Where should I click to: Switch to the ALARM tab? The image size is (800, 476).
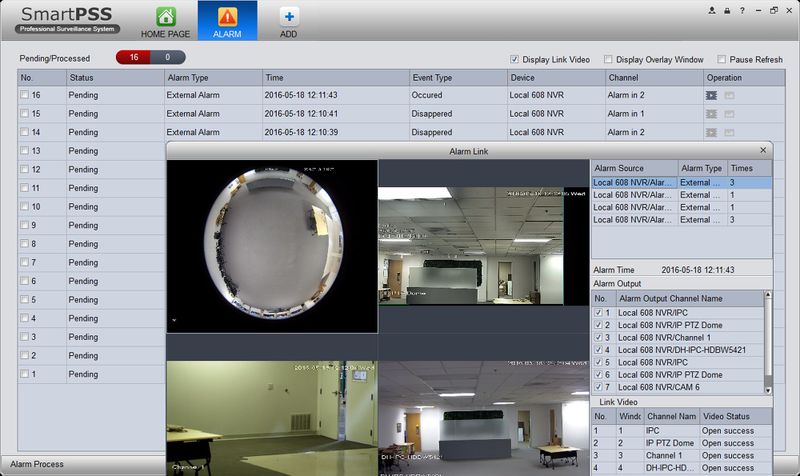[x=227, y=21]
